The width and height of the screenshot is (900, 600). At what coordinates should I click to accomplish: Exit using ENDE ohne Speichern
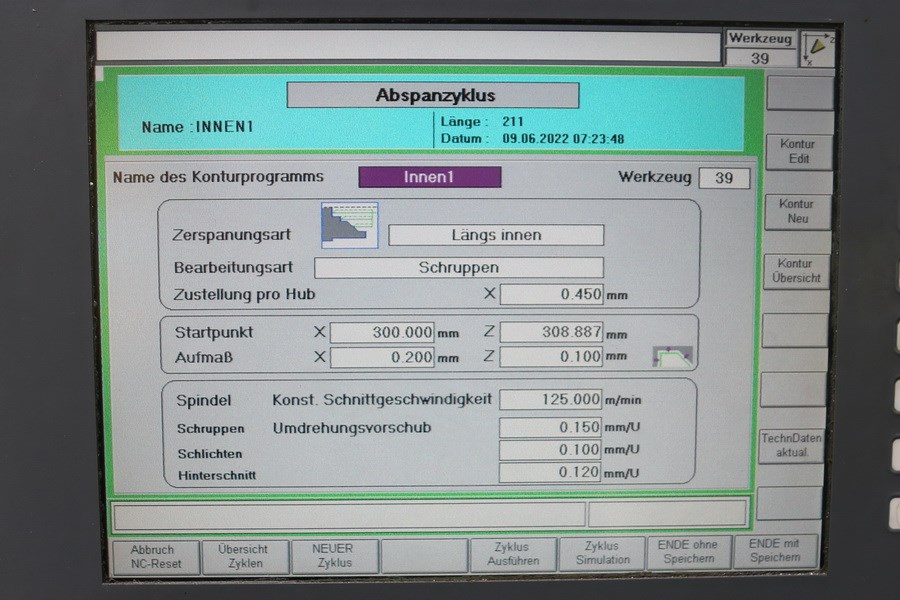(689, 552)
